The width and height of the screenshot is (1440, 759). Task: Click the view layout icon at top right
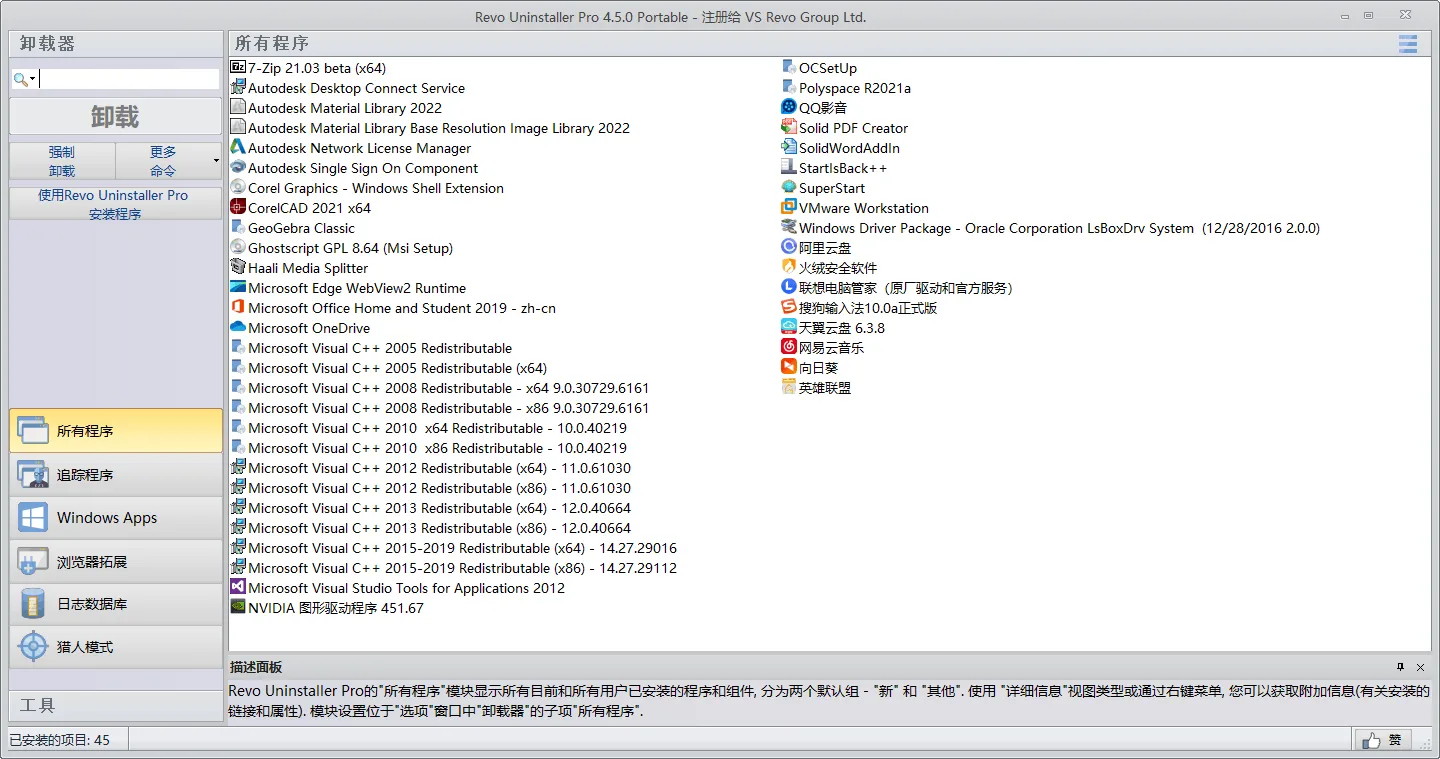click(x=1408, y=44)
